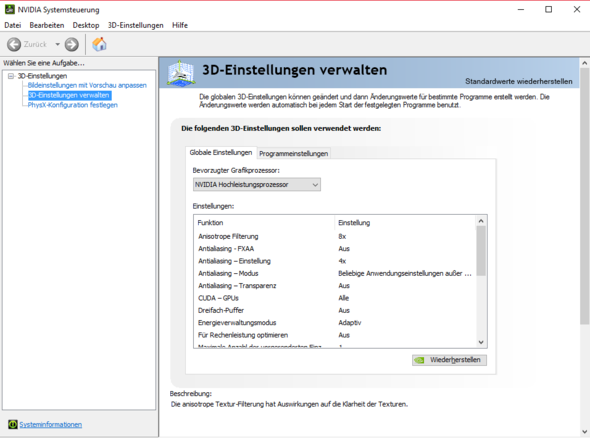Screen dimensions: 590x438
Task: Select the Energieverwaltungsmodus row
Action: (x=335, y=323)
